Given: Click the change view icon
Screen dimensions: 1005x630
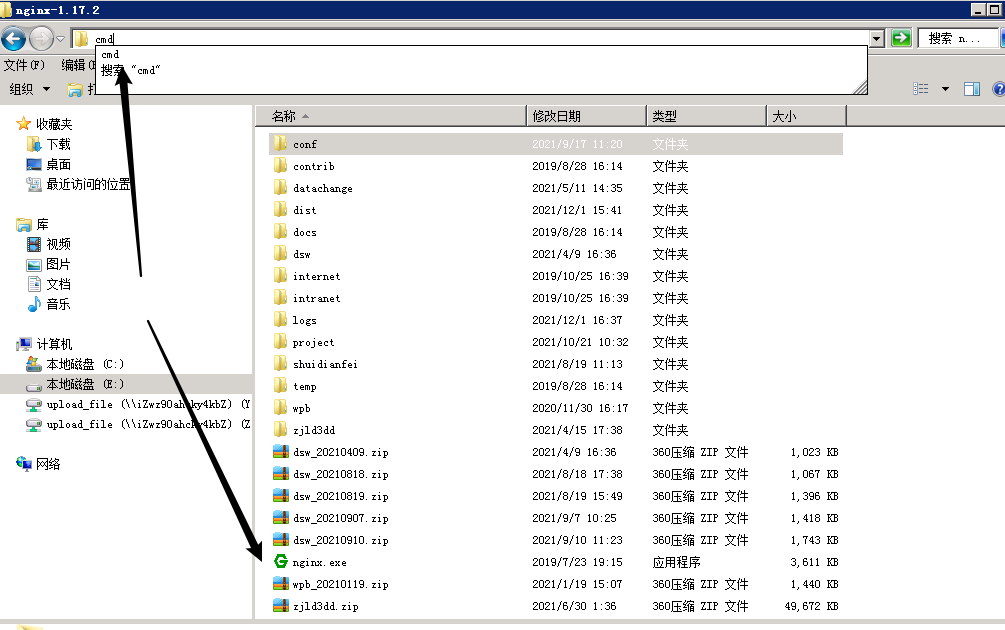Looking at the screenshot, I should click(920, 88).
